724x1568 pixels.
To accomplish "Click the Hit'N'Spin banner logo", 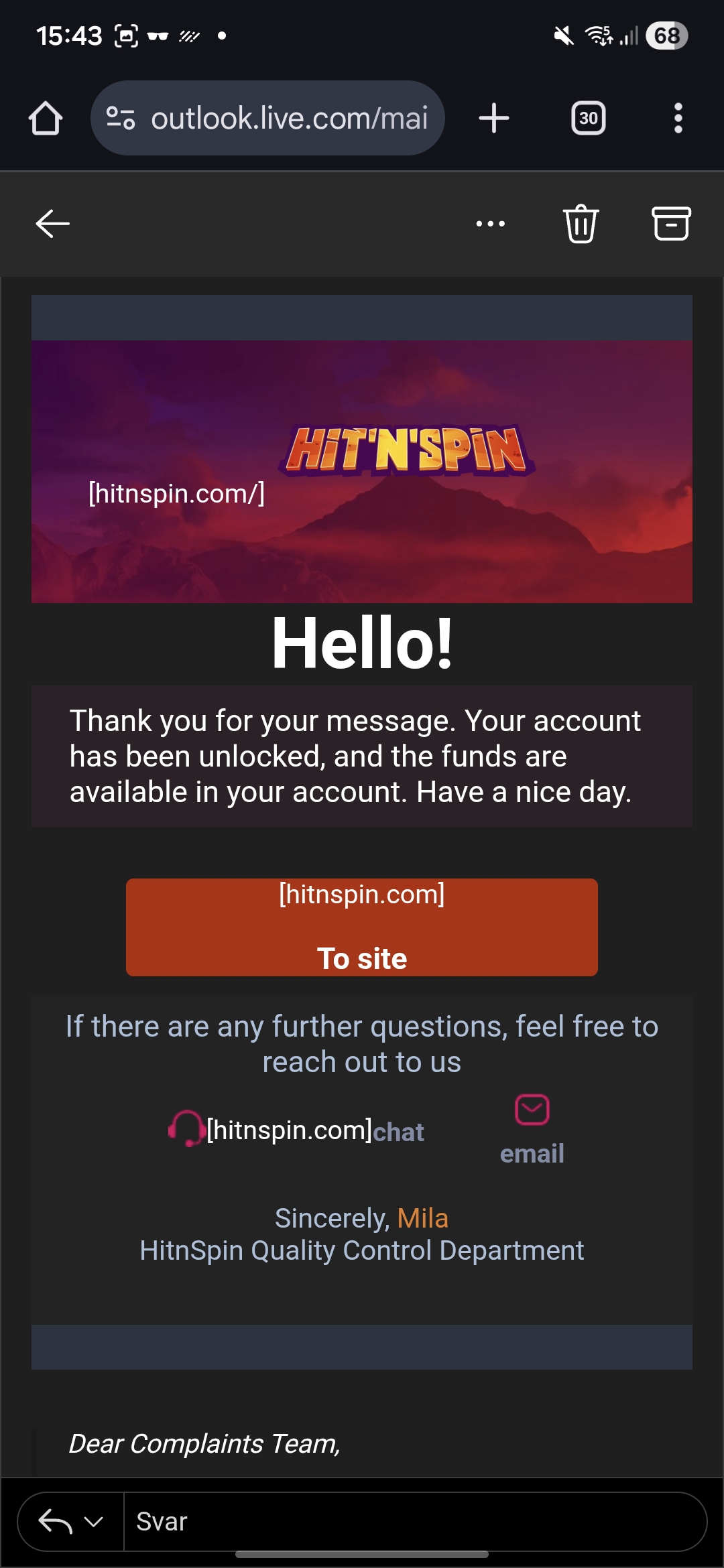I will pyautogui.click(x=407, y=450).
